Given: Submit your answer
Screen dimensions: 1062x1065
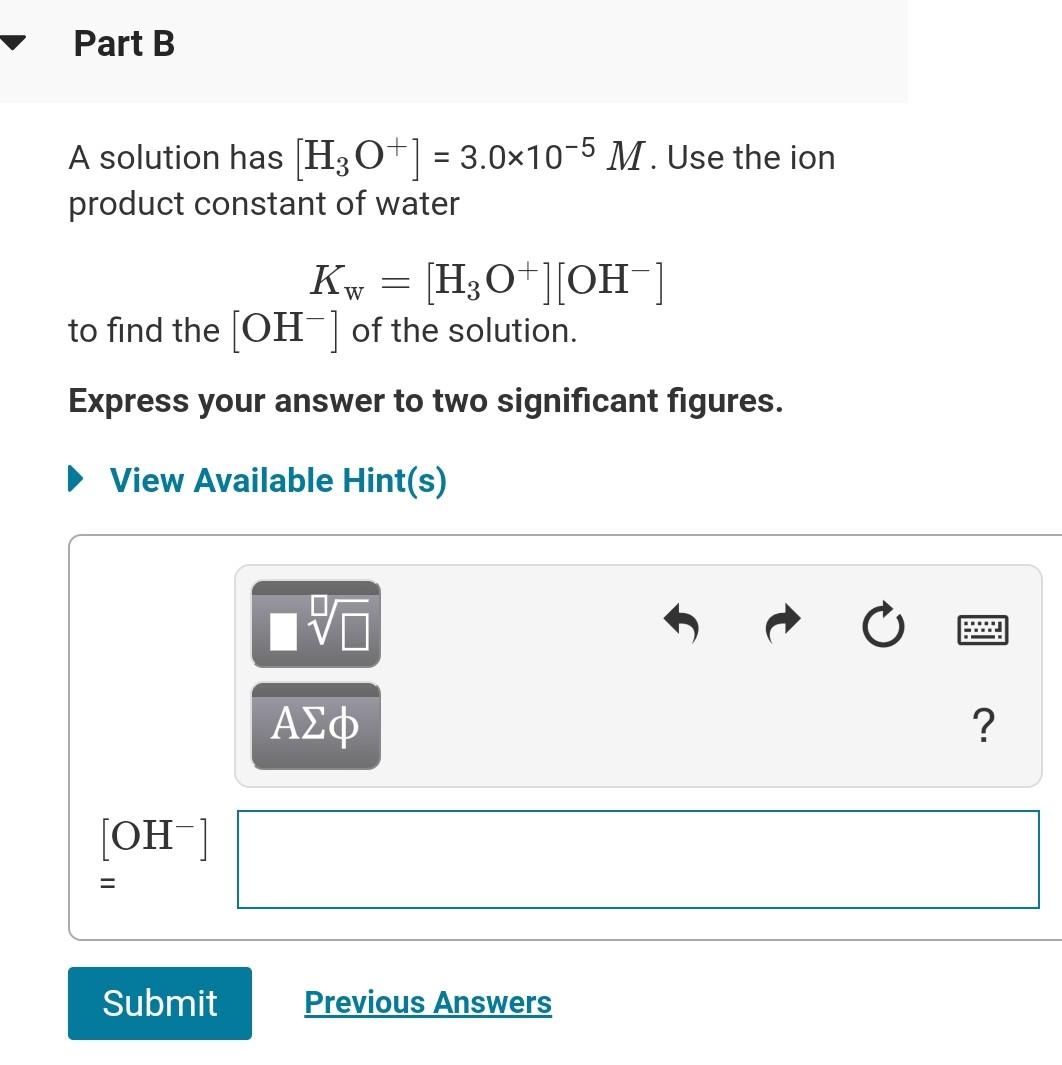Looking at the screenshot, I should click(x=159, y=1002).
